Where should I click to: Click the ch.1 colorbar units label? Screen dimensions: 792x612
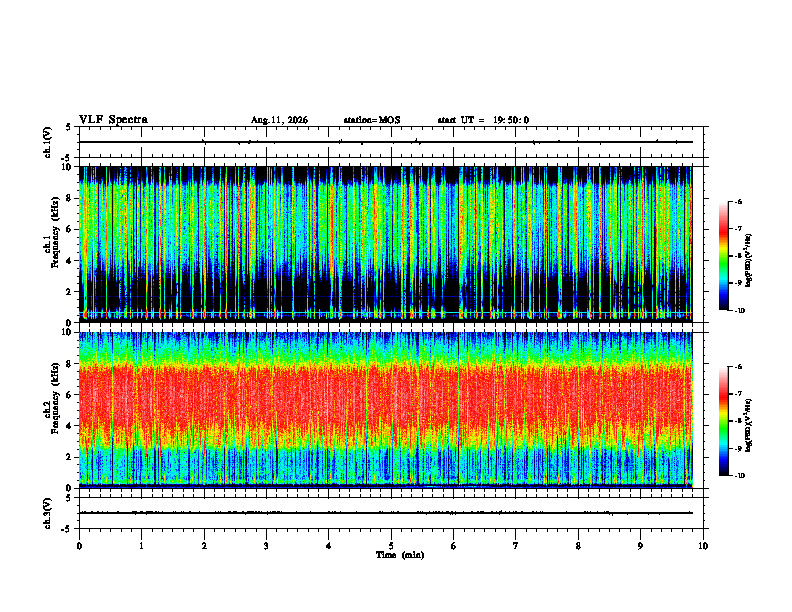click(x=749, y=260)
